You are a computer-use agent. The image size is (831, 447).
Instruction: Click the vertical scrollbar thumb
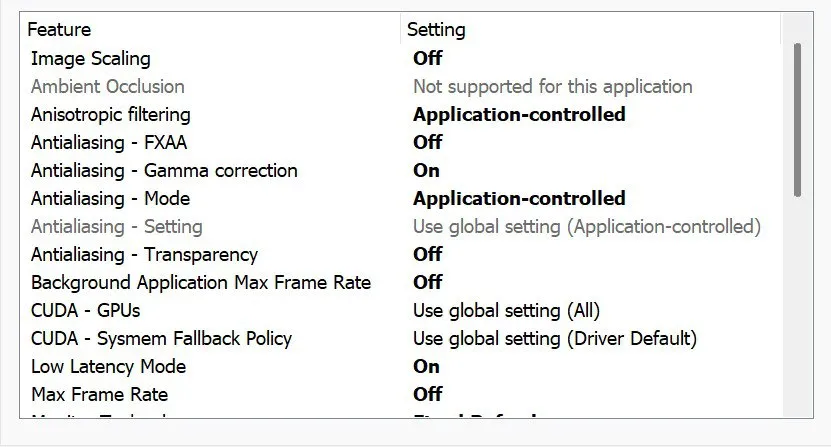coord(797,120)
